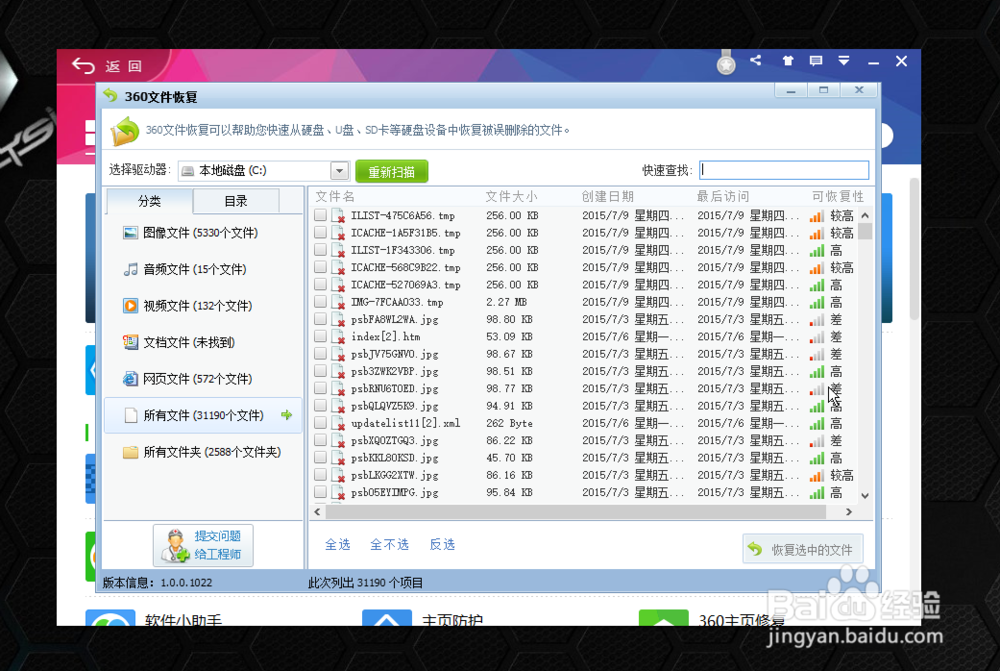
Task: Click the 图像文件 image category icon
Action: click(130, 233)
